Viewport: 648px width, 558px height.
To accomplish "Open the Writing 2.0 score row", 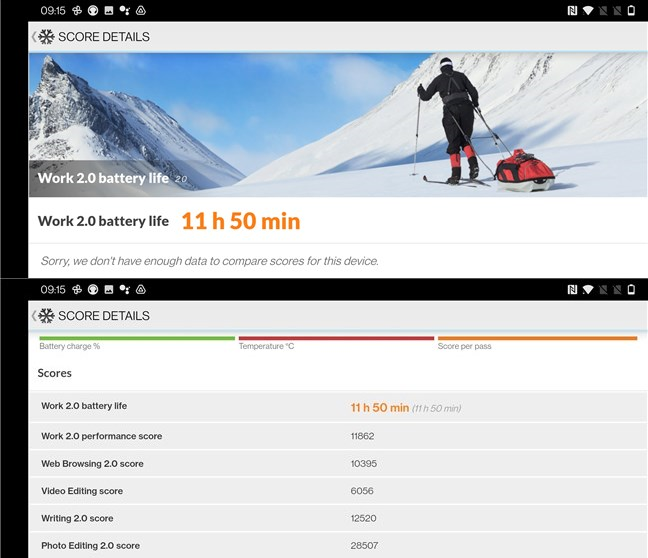I will tap(338, 518).
